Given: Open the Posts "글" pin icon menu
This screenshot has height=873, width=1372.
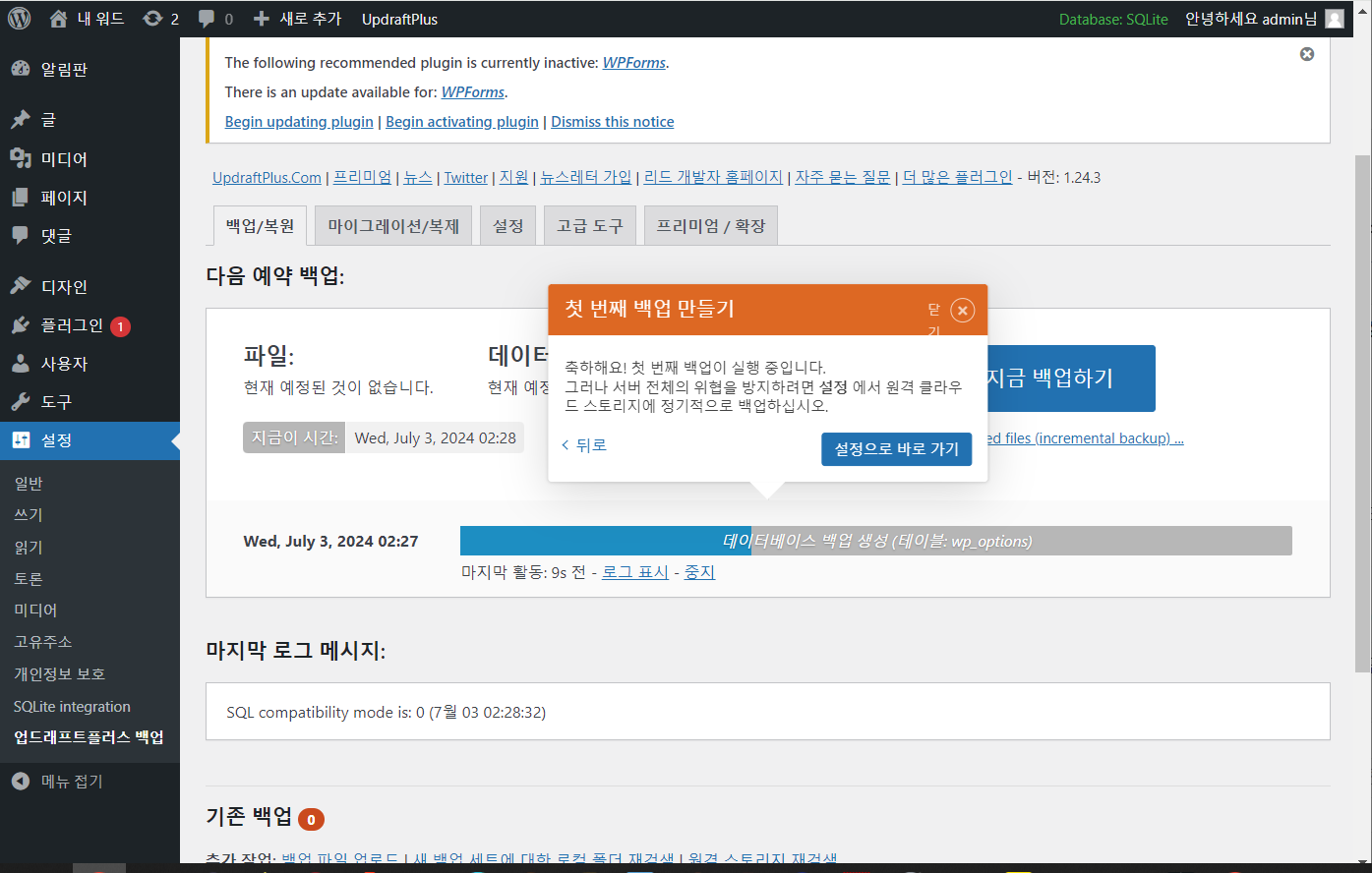Looking at the screenshot, I should (x=89, y=119).
